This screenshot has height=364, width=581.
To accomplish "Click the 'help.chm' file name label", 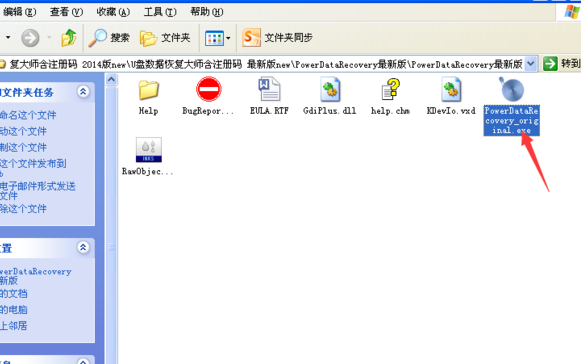I will (390, 111).
